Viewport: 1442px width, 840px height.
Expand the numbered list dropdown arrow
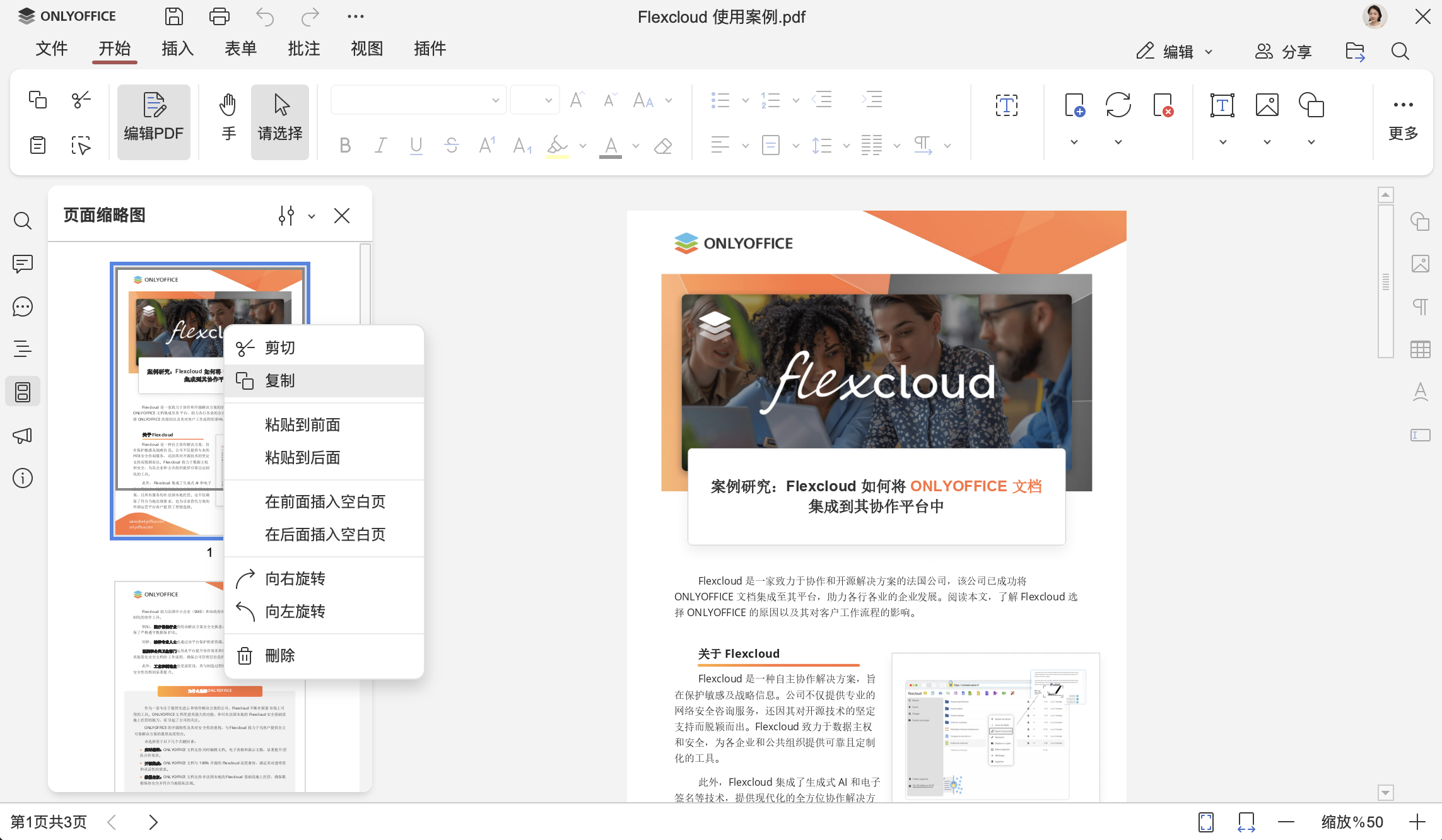click(795, 100)
